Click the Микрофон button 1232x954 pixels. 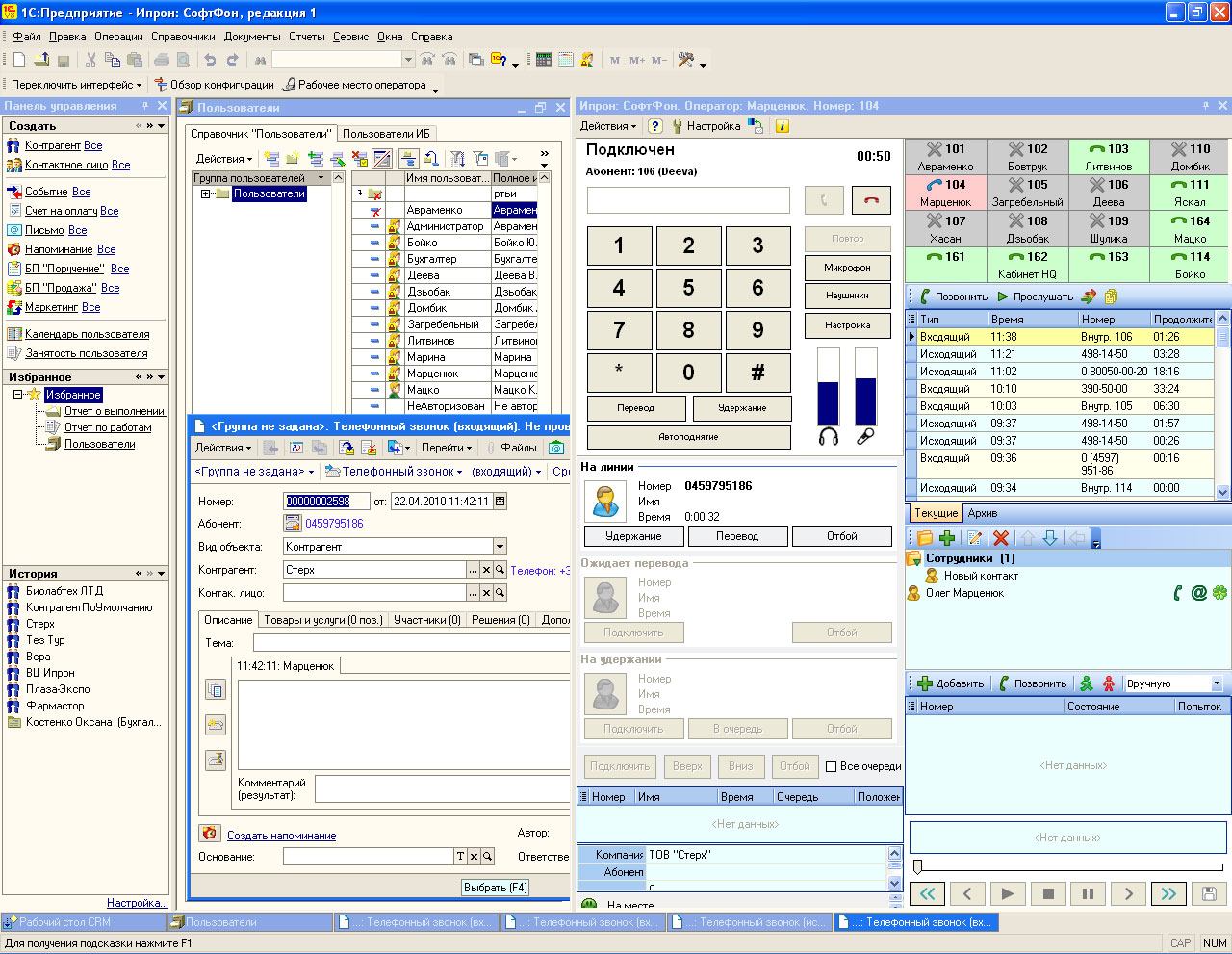coord(848,268)
